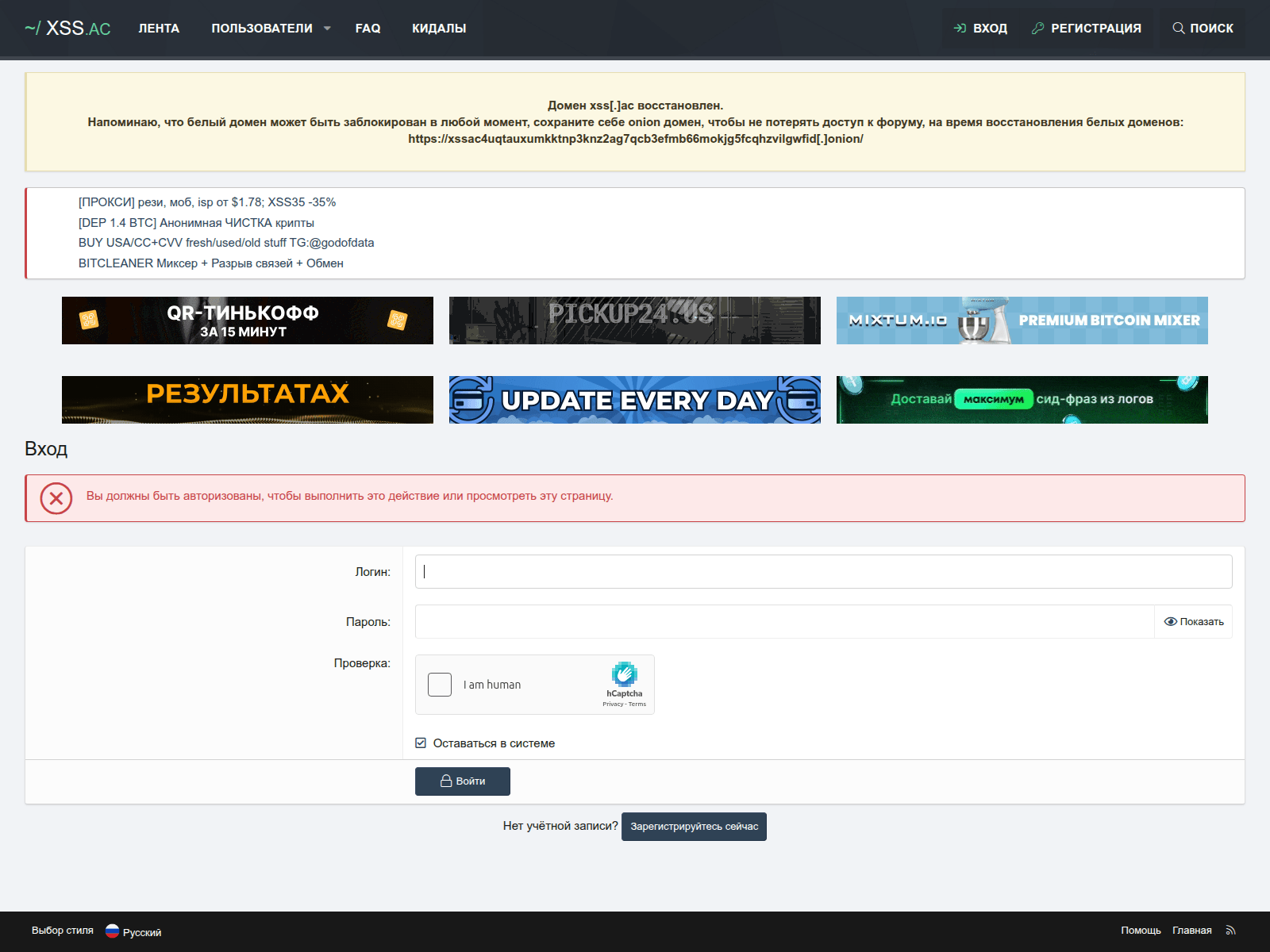
Task: Expand the ПОЛЬЗОВАТЕЛИ dropdown arrow
Action: click(327, 29)
